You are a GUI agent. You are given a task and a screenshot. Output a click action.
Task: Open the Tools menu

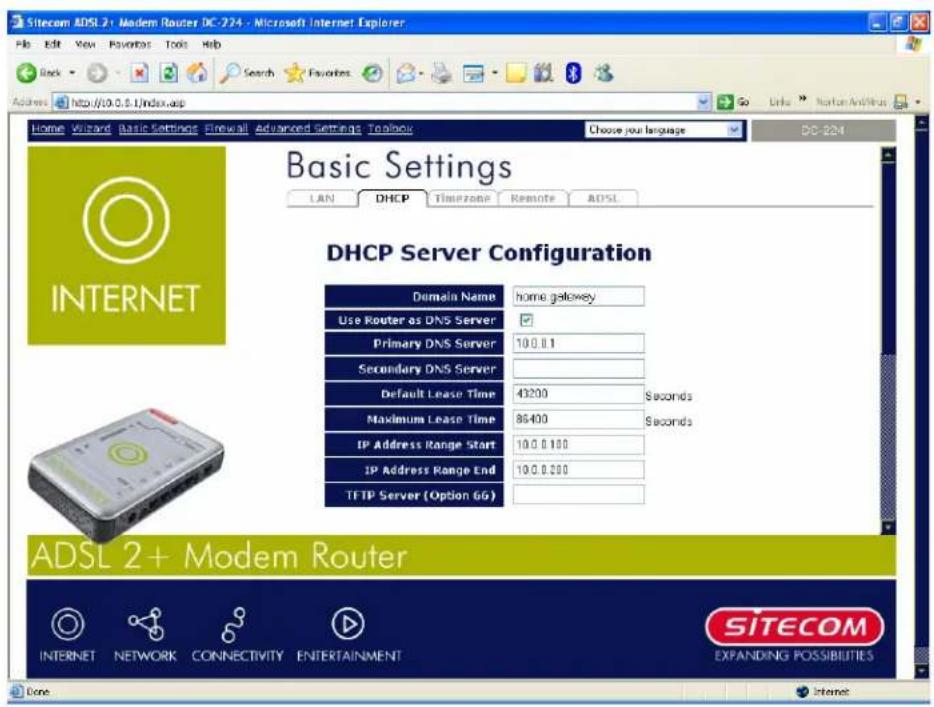pyautogui.click(x=176, y=44)
